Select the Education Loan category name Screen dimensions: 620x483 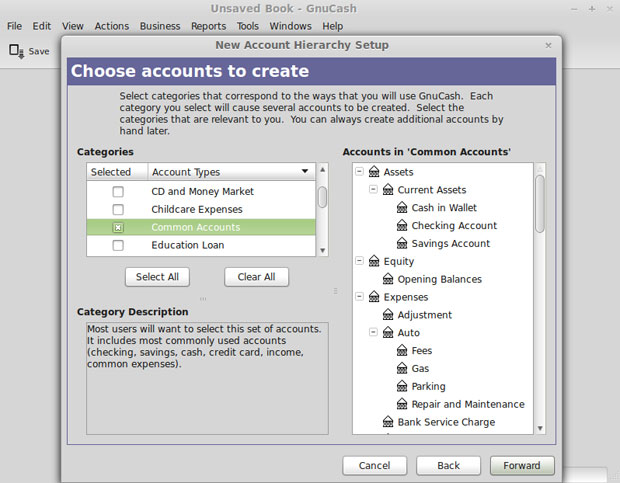[188, 245]
